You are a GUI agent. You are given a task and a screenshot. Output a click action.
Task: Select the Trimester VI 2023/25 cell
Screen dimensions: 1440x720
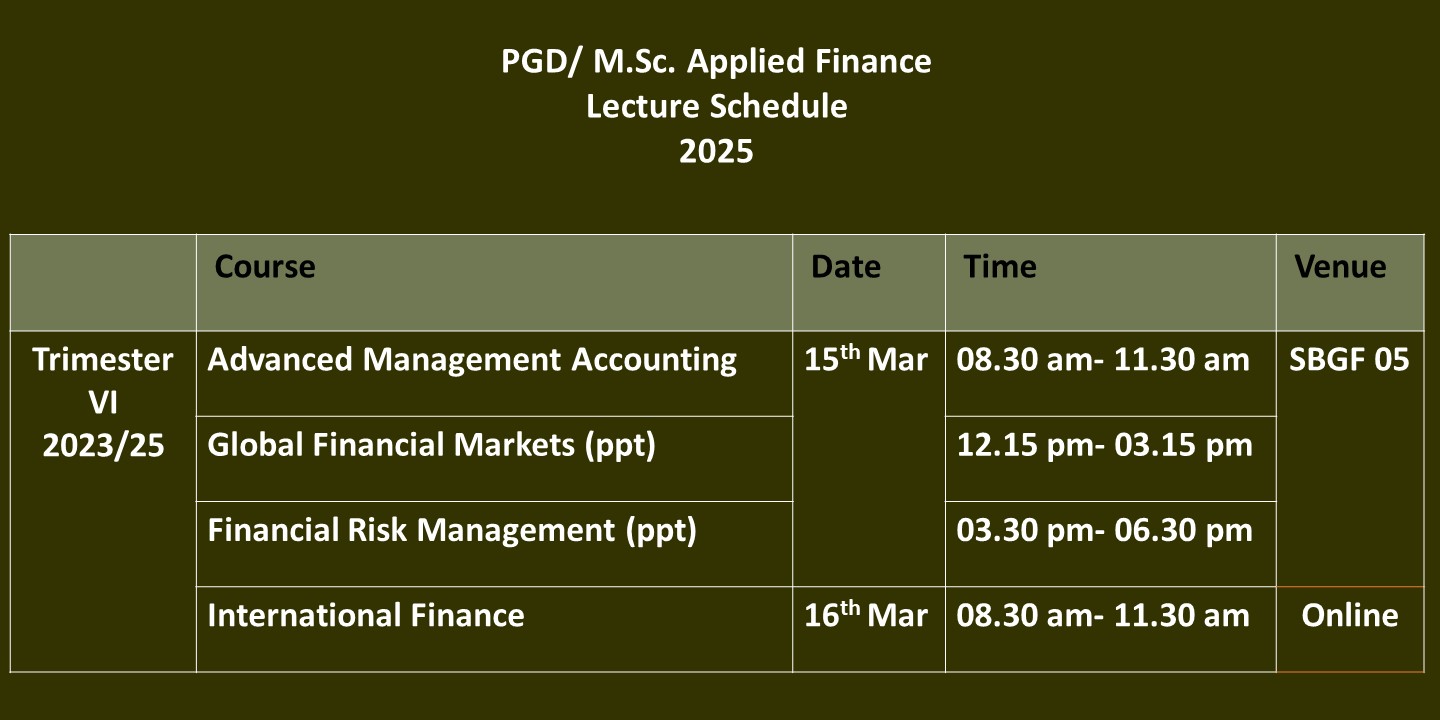[103, 502]
